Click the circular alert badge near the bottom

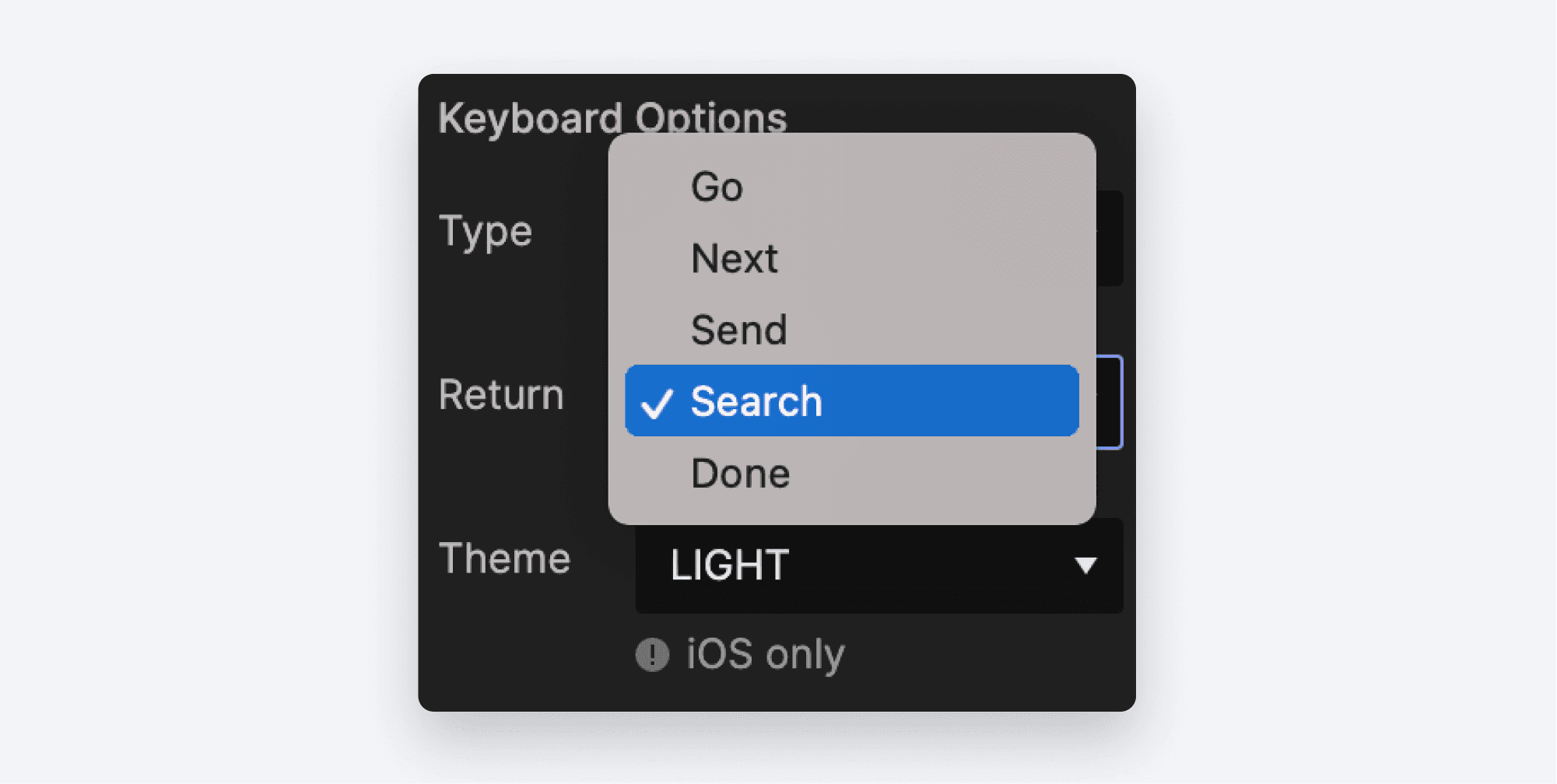tap(652, 653)
